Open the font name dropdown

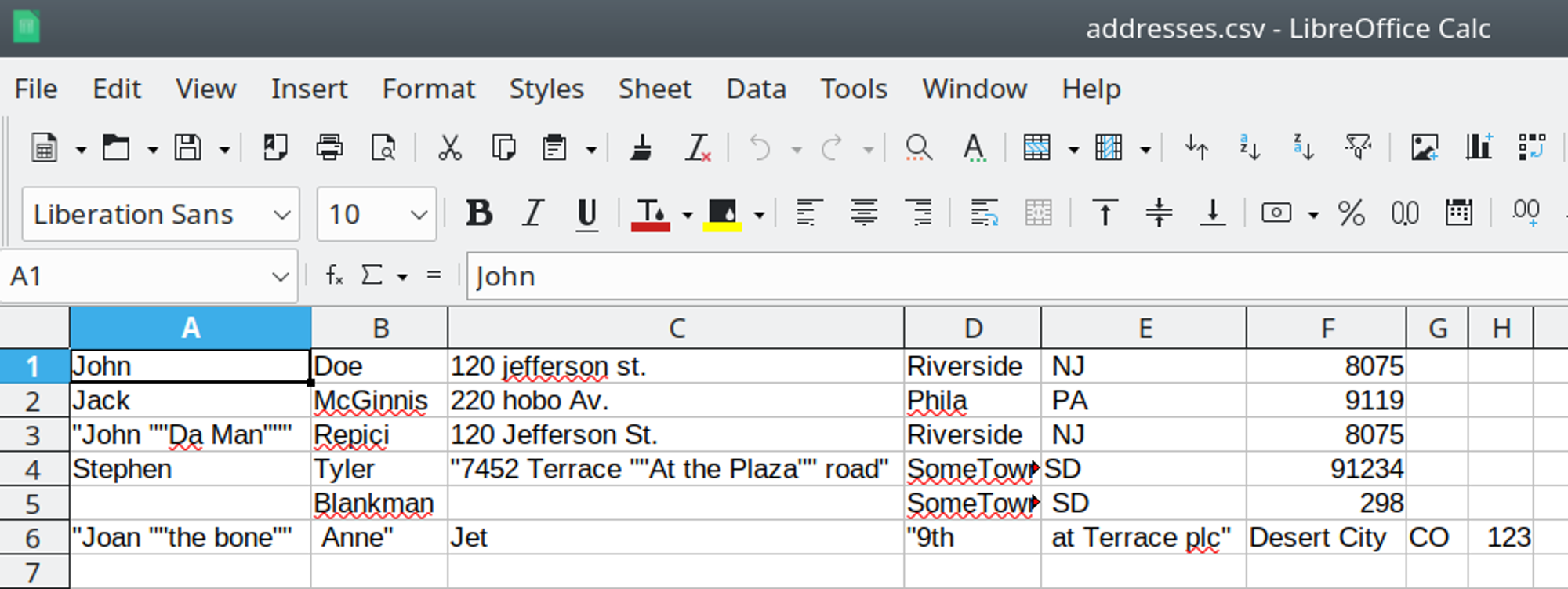coord(281,214)
